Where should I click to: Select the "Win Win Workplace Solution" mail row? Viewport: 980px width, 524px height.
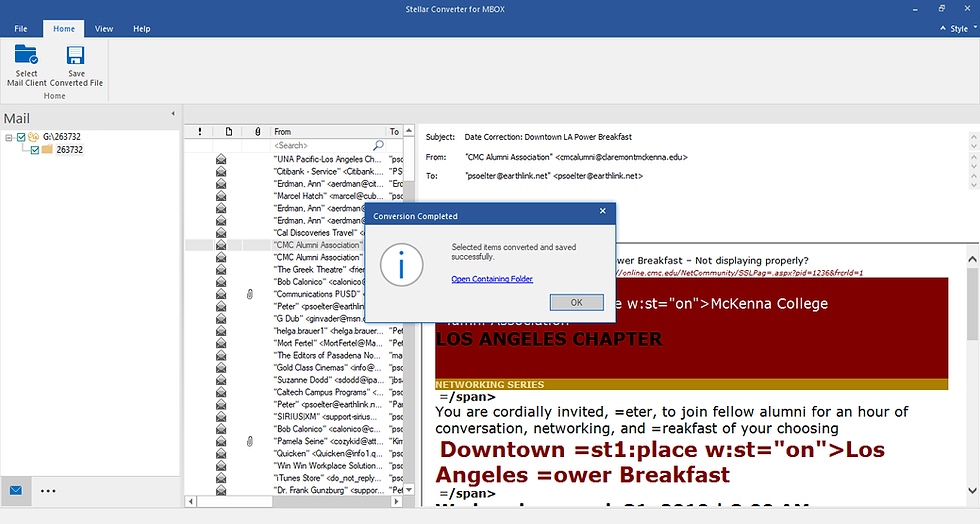coord(294,466)
